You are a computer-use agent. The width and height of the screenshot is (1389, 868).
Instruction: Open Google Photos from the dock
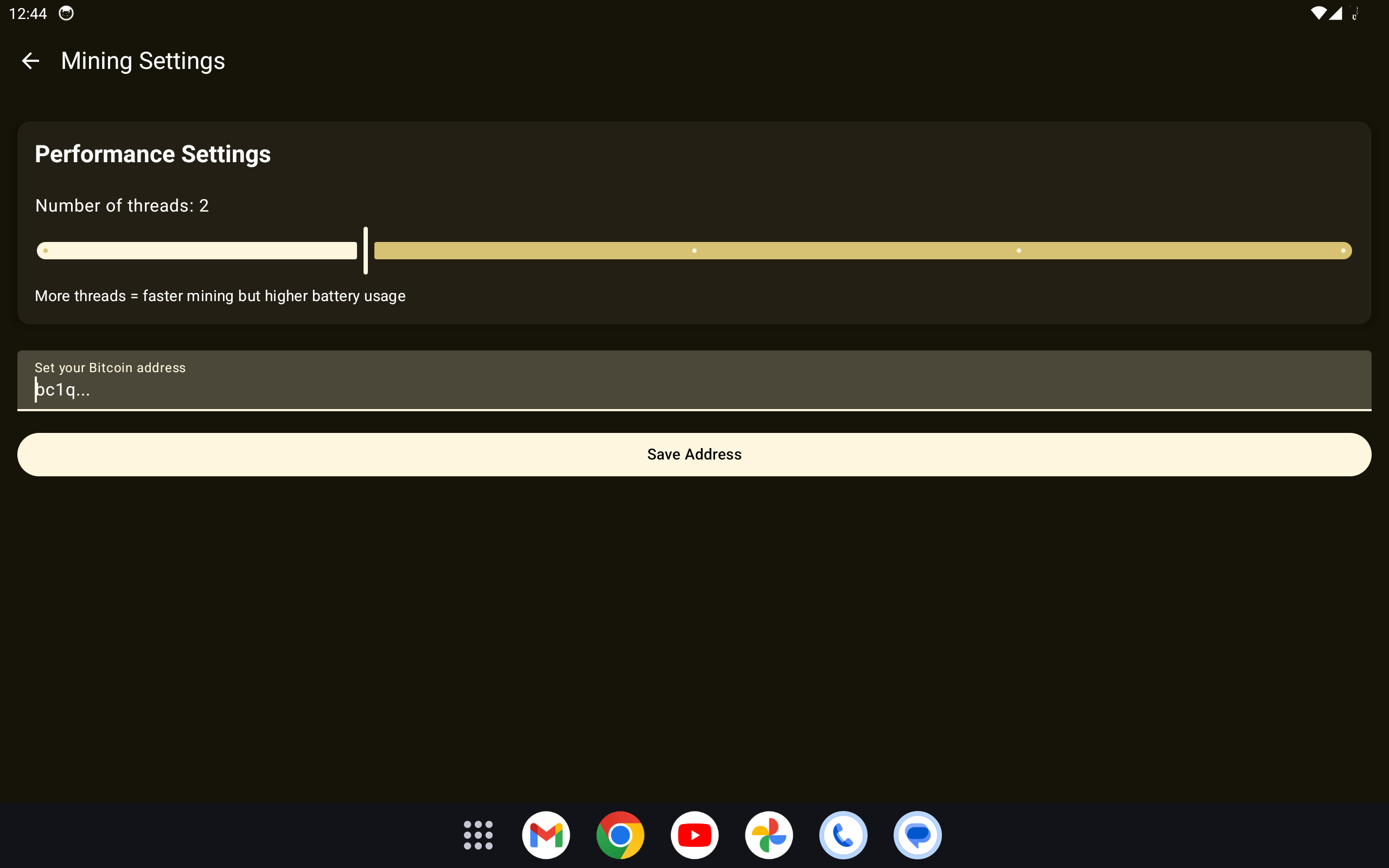tap(768, 835)
